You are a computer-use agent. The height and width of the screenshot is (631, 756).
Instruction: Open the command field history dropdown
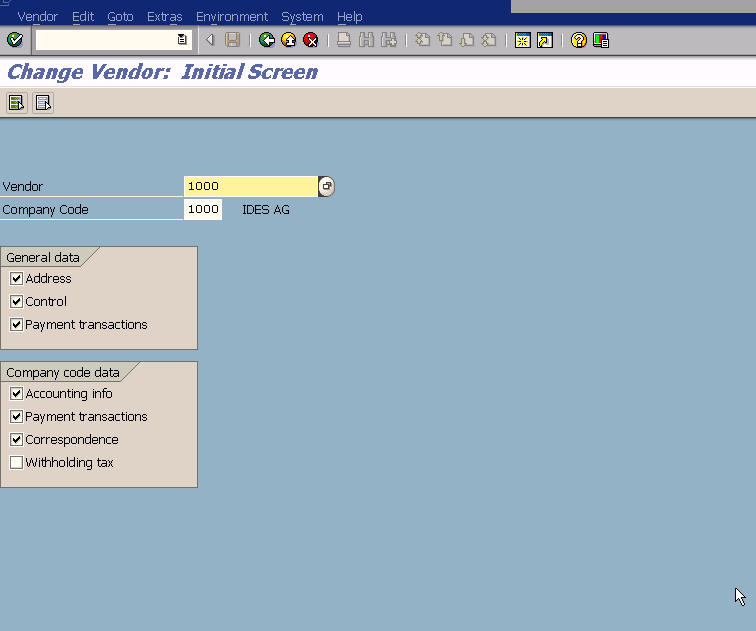182,40
